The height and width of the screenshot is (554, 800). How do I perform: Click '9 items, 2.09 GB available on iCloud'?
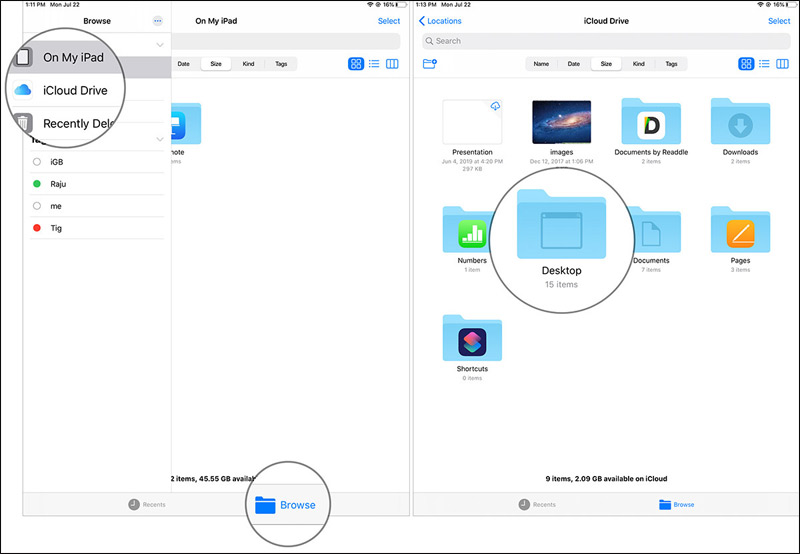(606, 479)
